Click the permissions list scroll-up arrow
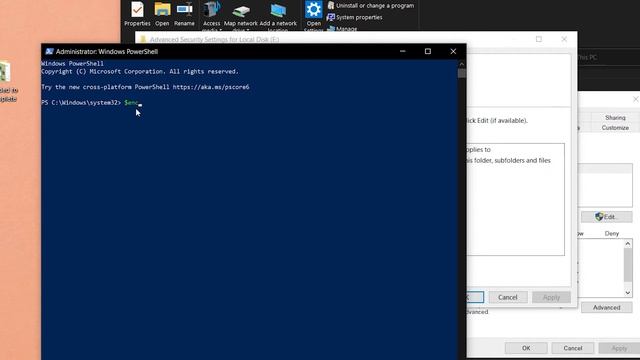 [628, 244]
